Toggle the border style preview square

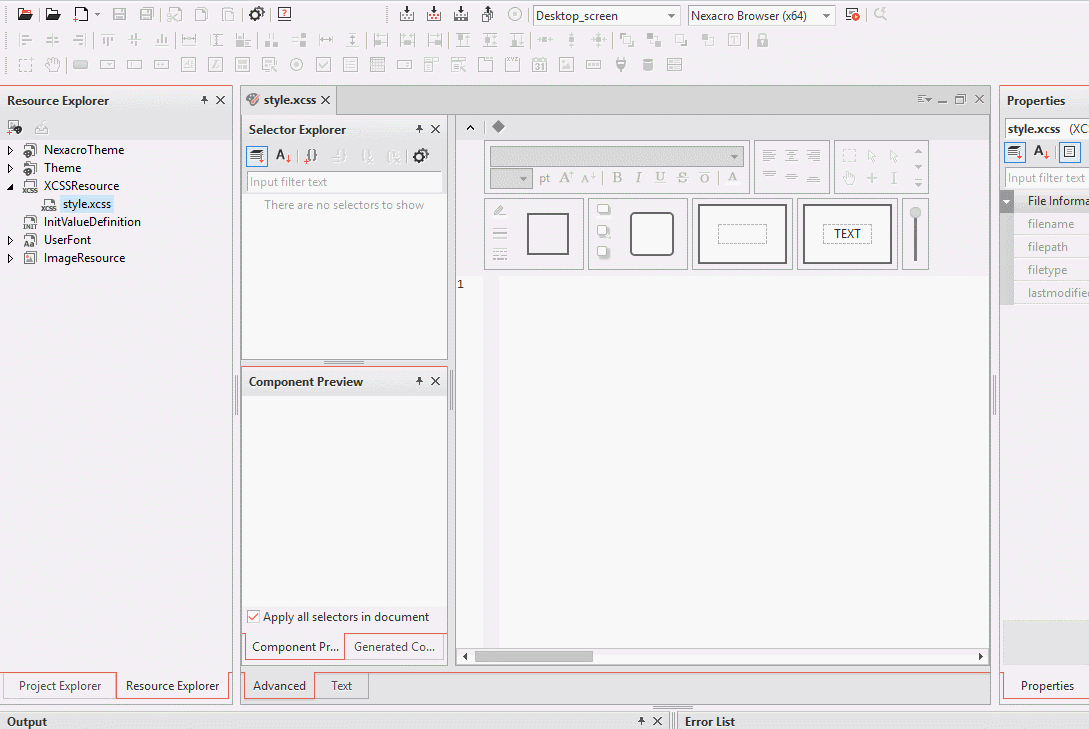point(547,234)
